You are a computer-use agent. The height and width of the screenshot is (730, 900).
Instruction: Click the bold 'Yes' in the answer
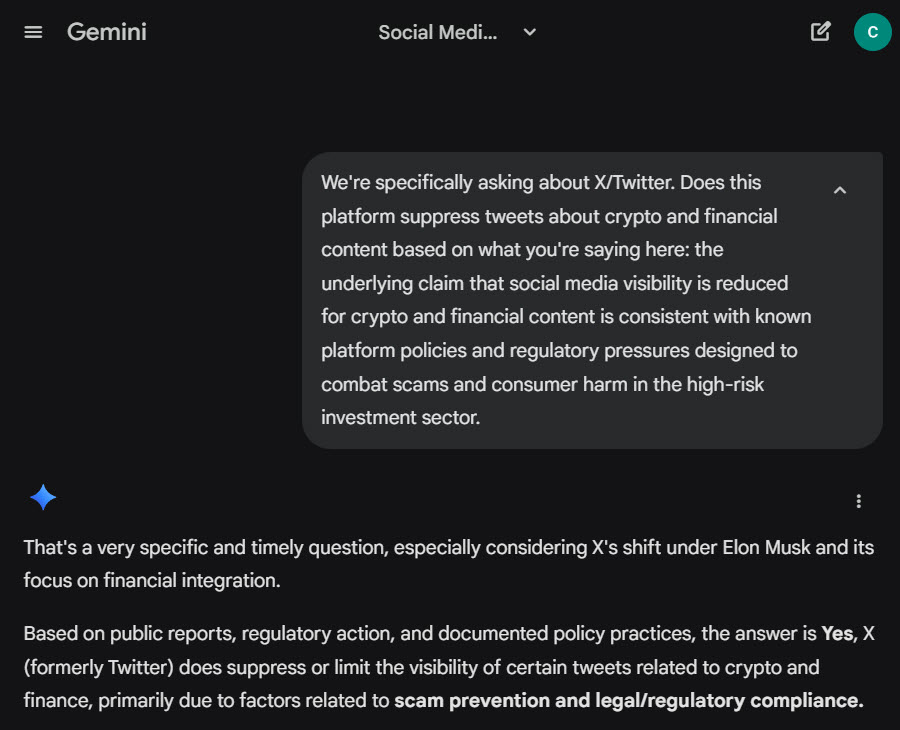tap(837, 634)
